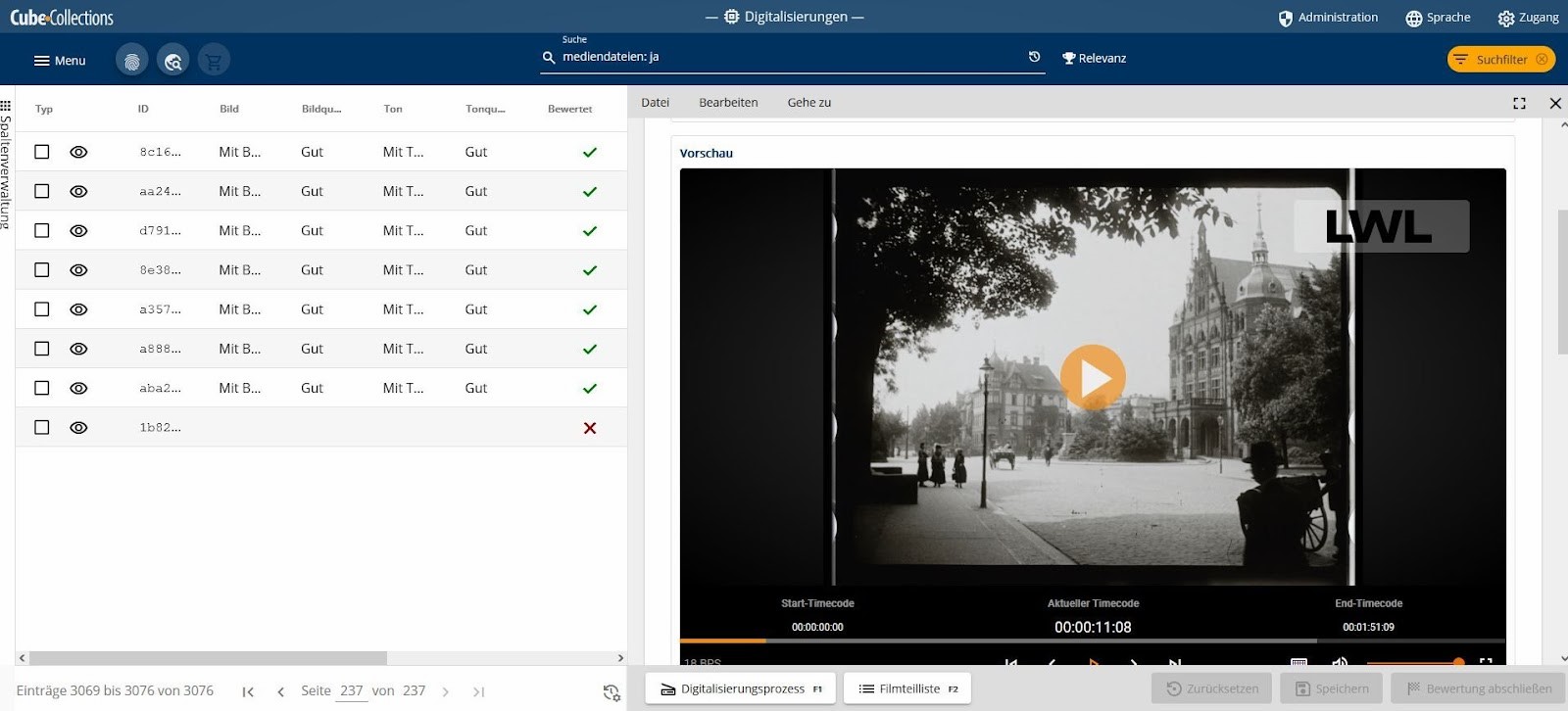This screenshot has height=711, width=1568.
Task: Open the Datei menu
Action: [655, 103]
